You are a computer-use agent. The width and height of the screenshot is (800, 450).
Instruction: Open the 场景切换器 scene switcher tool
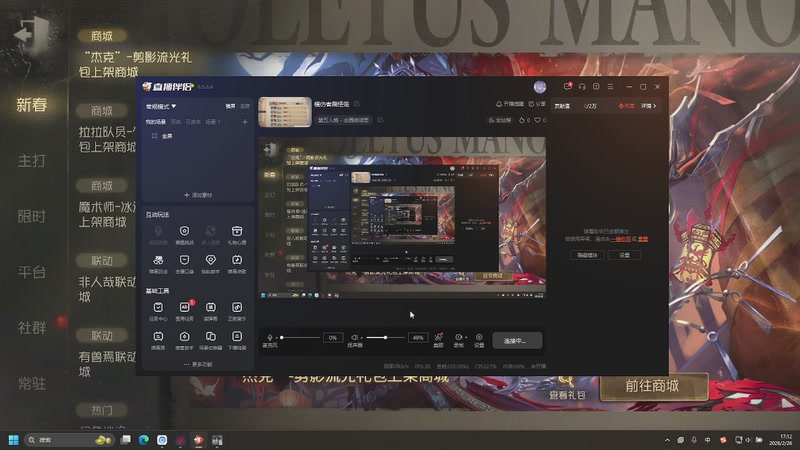[210, 340]
